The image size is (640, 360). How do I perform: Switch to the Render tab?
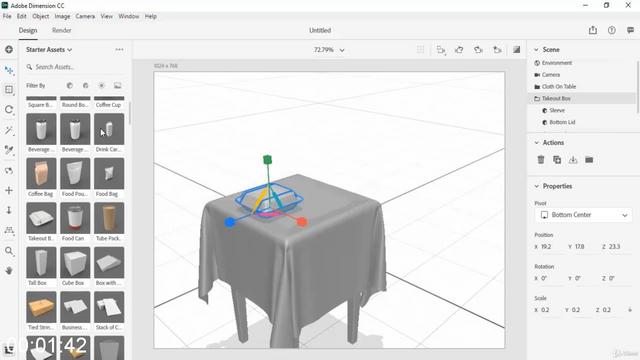point(62,30)
